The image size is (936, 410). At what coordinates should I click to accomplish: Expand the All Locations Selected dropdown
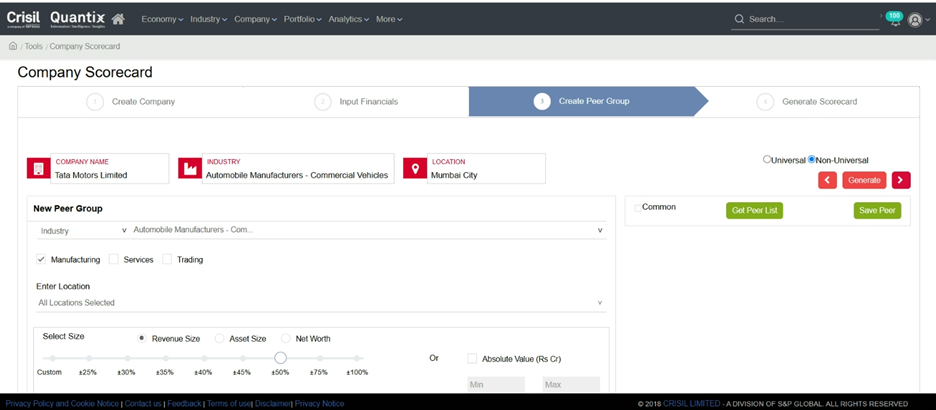click(x=321, y=303)
